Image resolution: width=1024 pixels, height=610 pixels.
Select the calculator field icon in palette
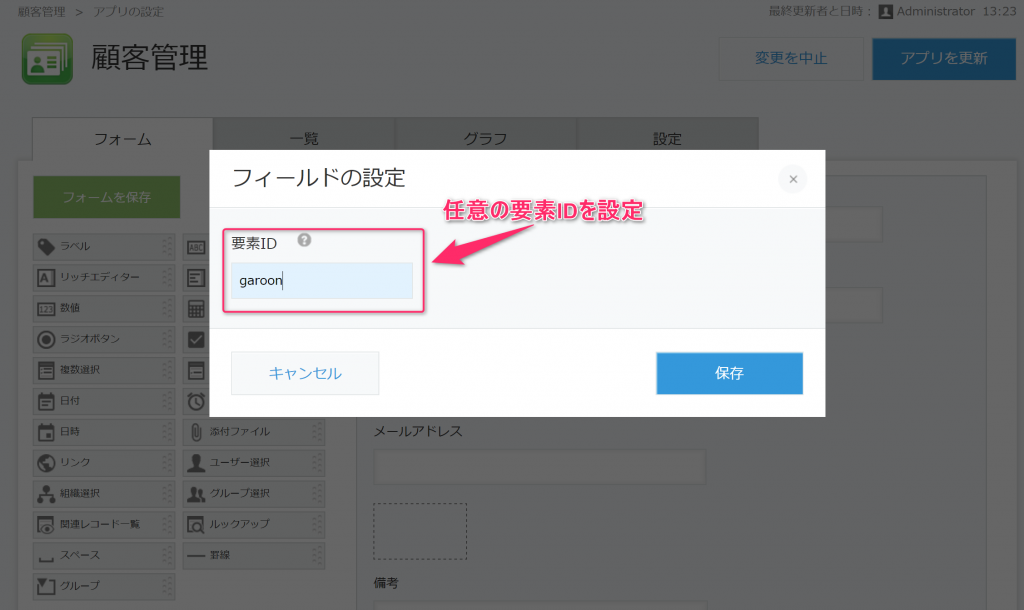[196, 308]
